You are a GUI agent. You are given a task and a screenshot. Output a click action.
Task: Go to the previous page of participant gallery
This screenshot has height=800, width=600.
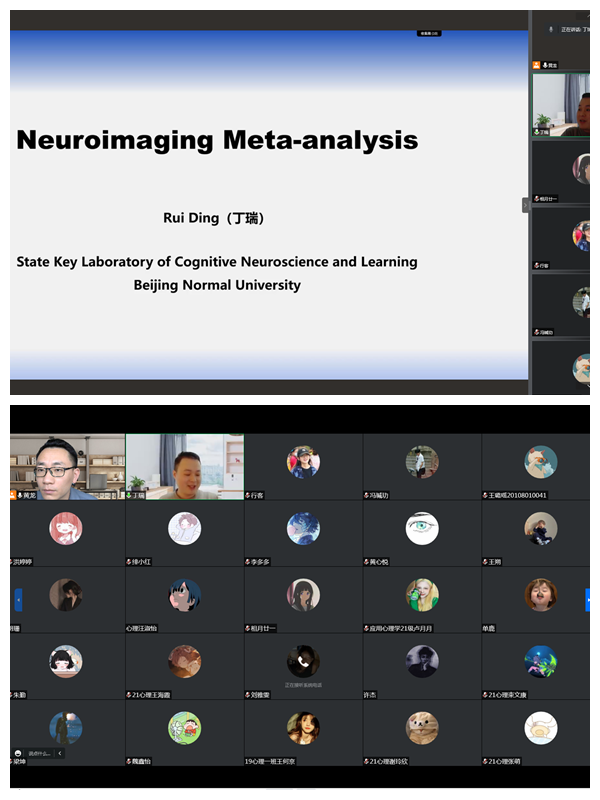[x=18, y=599]
